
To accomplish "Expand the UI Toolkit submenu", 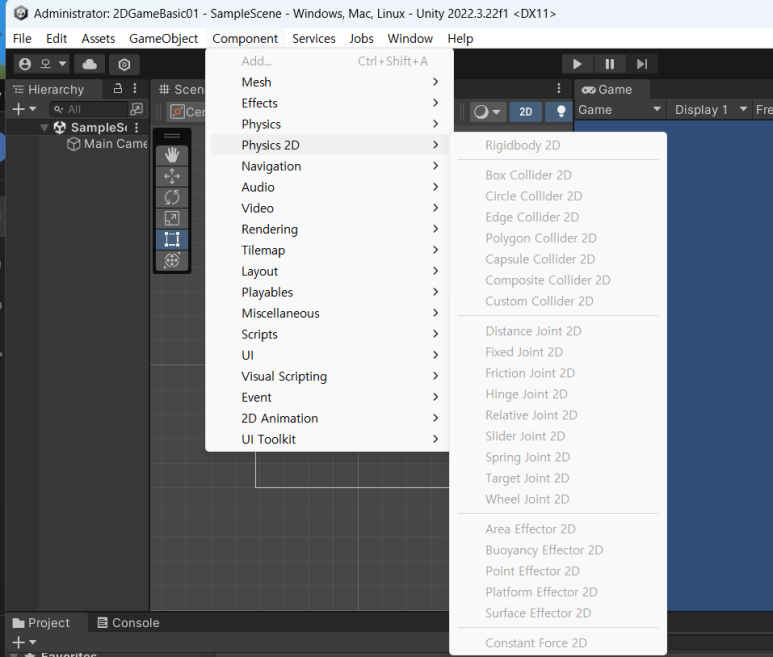I will tap(329, 440).
